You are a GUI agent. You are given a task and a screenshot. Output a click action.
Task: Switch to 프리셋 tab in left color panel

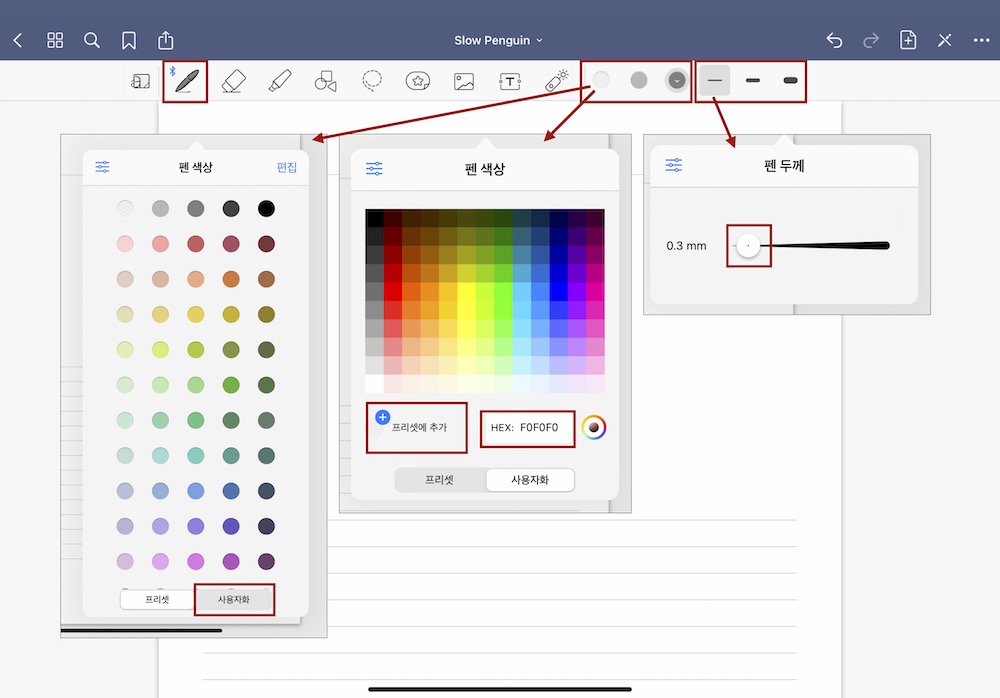[157, 600]
